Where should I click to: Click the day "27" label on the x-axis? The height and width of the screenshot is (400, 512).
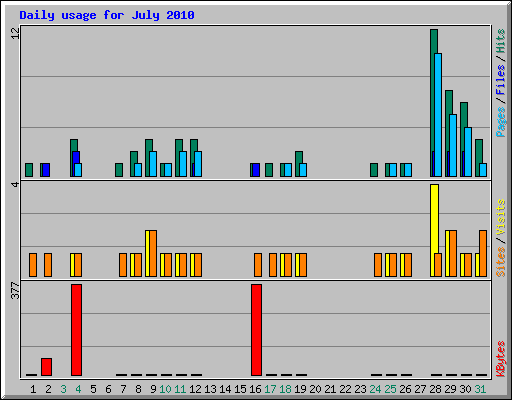point(420,389)
